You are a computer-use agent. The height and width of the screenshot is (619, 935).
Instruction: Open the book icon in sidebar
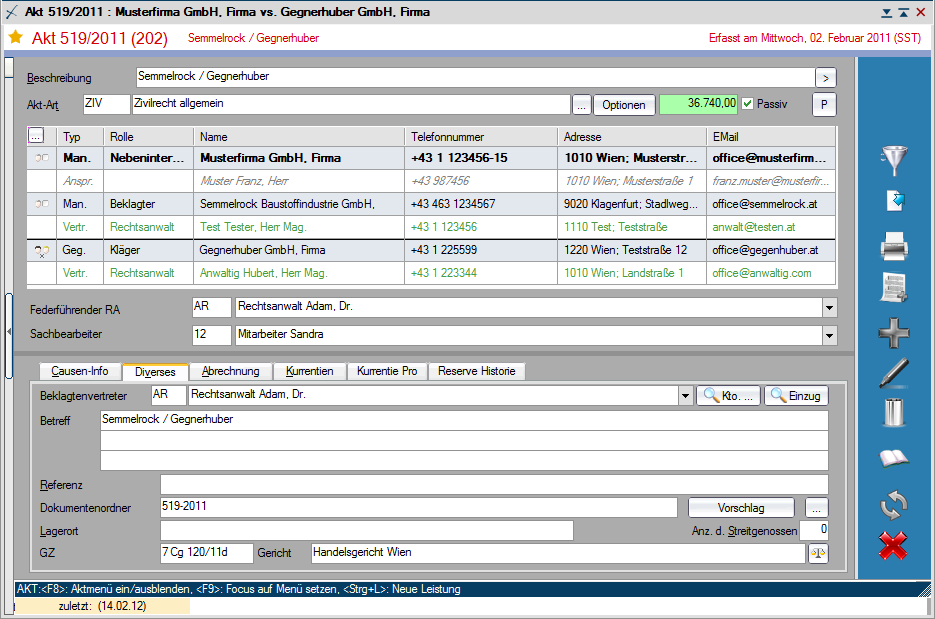coord(893,459)
